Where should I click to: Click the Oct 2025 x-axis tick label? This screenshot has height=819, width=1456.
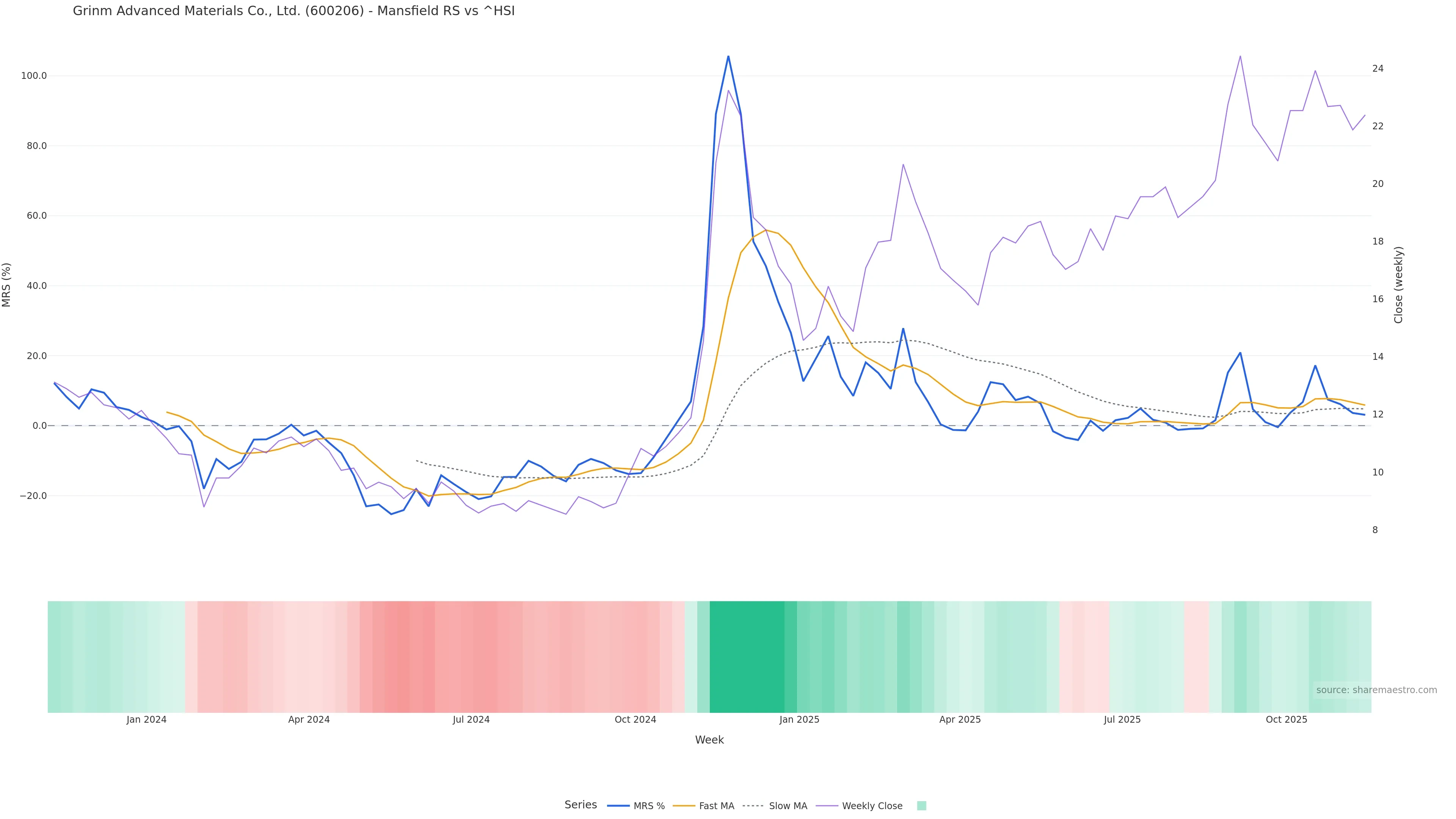pos(1286,720)
